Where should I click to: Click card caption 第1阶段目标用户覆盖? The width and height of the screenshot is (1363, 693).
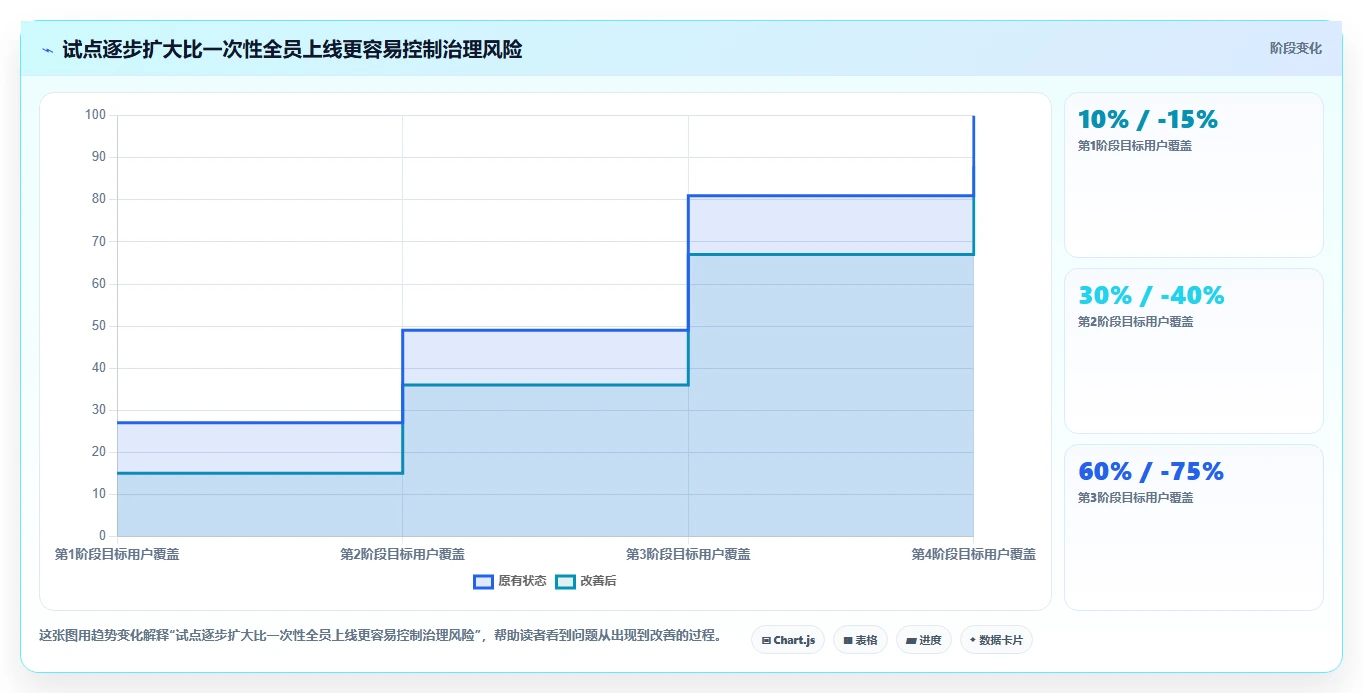1135,146
